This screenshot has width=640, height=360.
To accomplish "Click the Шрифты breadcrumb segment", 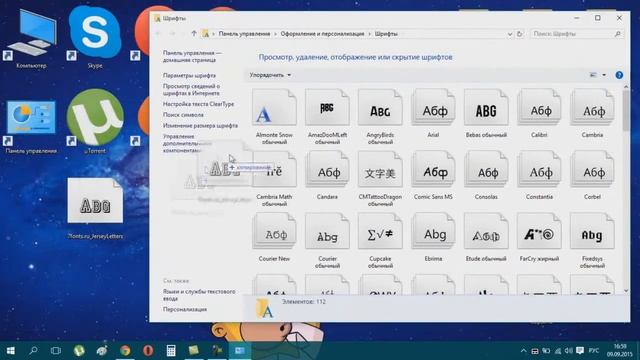I will pyautogui.click(x=386, y=34).
